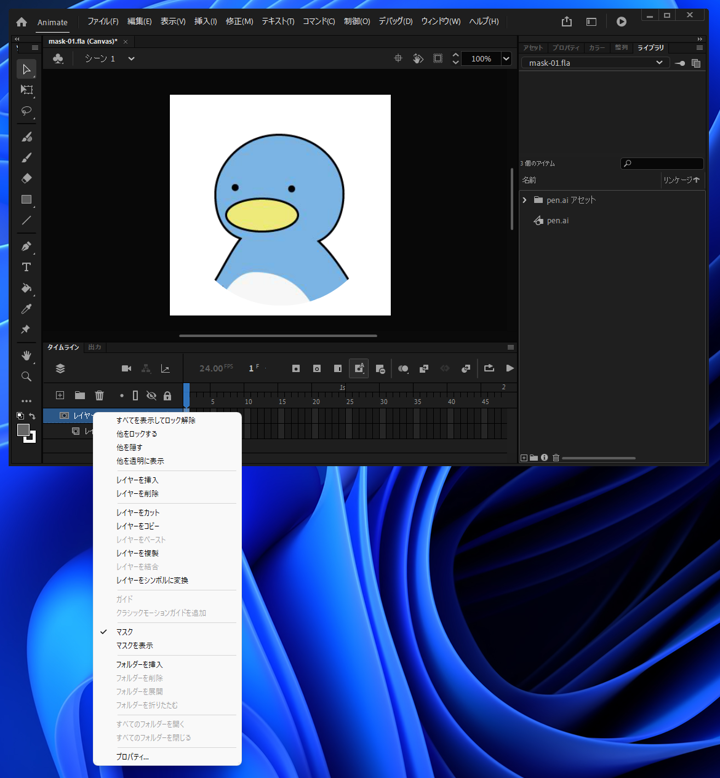The width and height of the screenshot is (720, 778).
Task: Toggle Clip content outside stage
Action: click(x=438, y=59)
